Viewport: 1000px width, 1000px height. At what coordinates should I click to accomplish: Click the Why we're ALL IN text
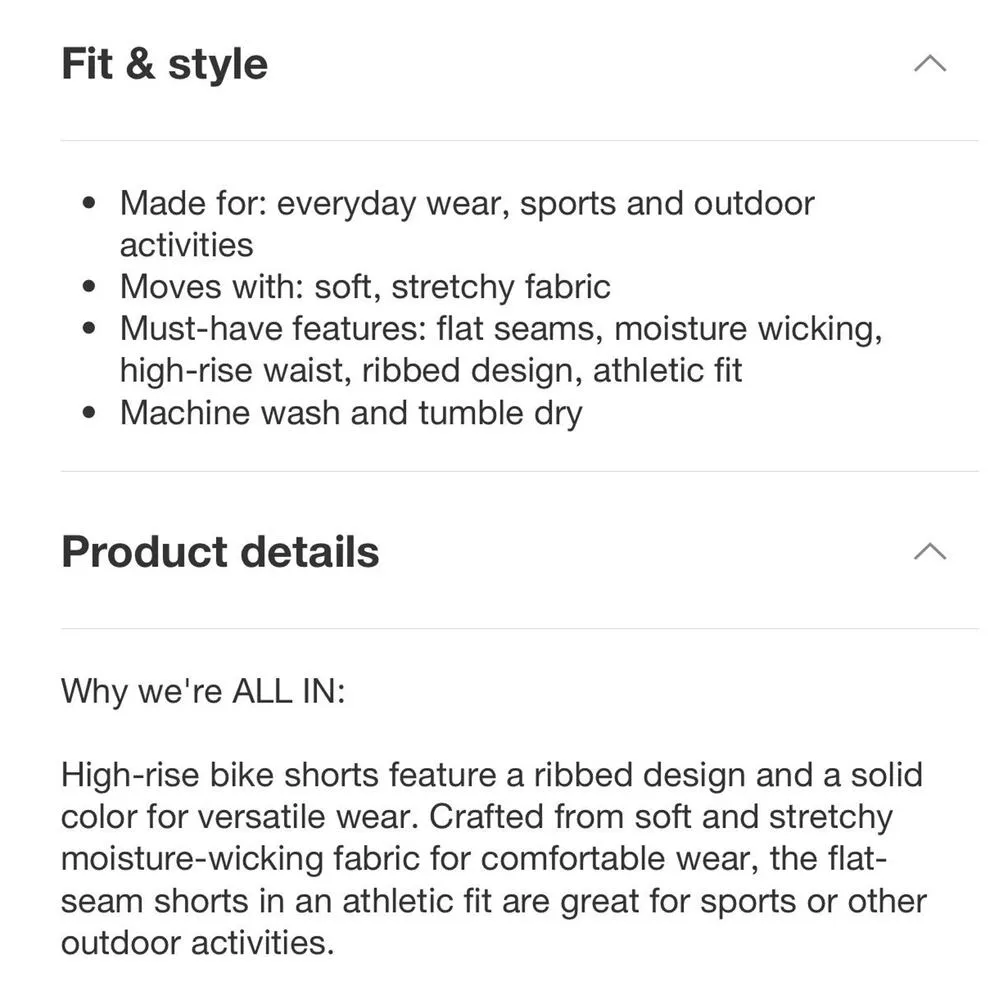(x=203, y=690)
